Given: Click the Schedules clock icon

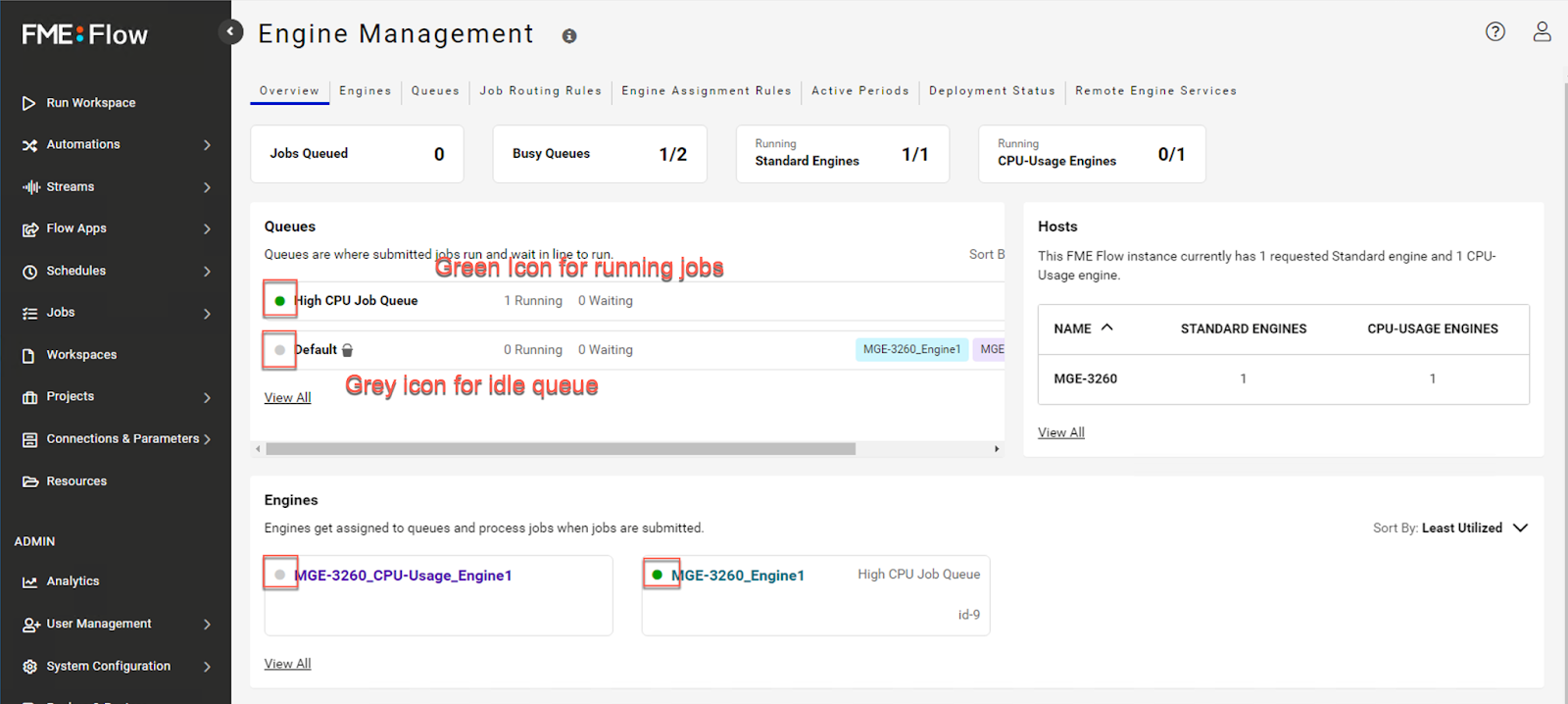Looking at the screenshot, I should click(x=29, y=272).
